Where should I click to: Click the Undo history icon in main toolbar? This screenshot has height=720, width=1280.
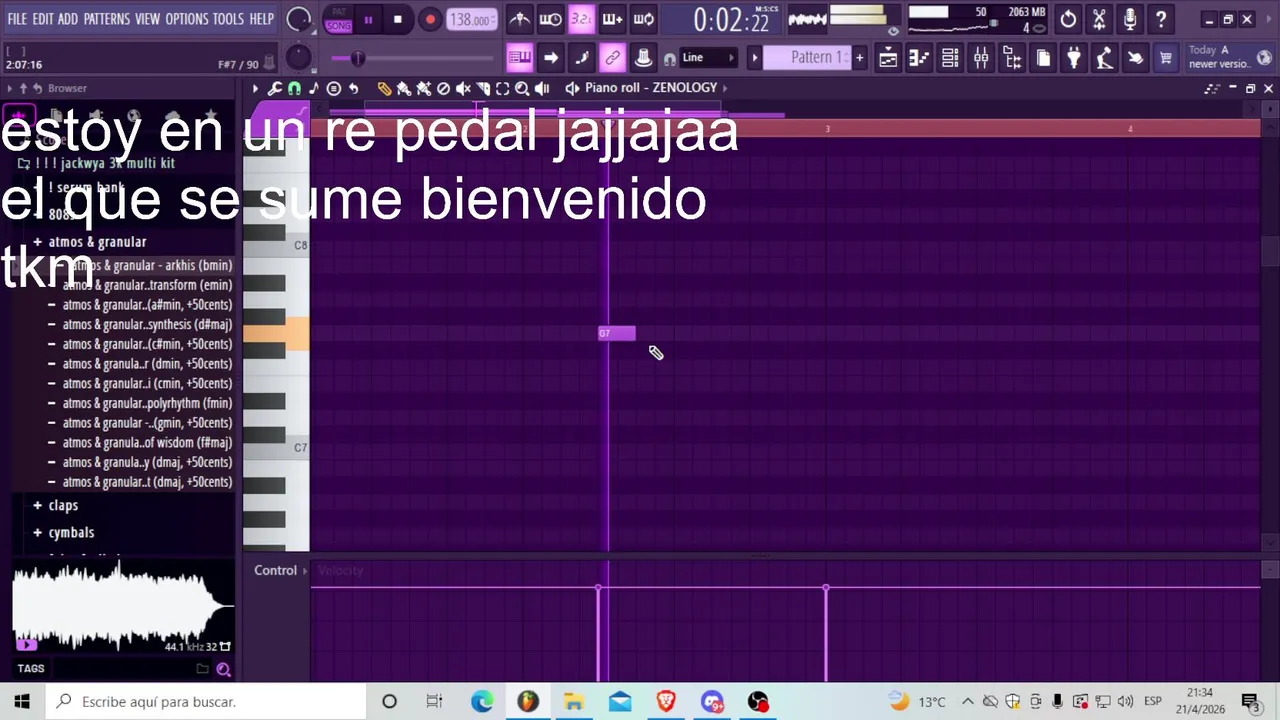pos(1068,19)
